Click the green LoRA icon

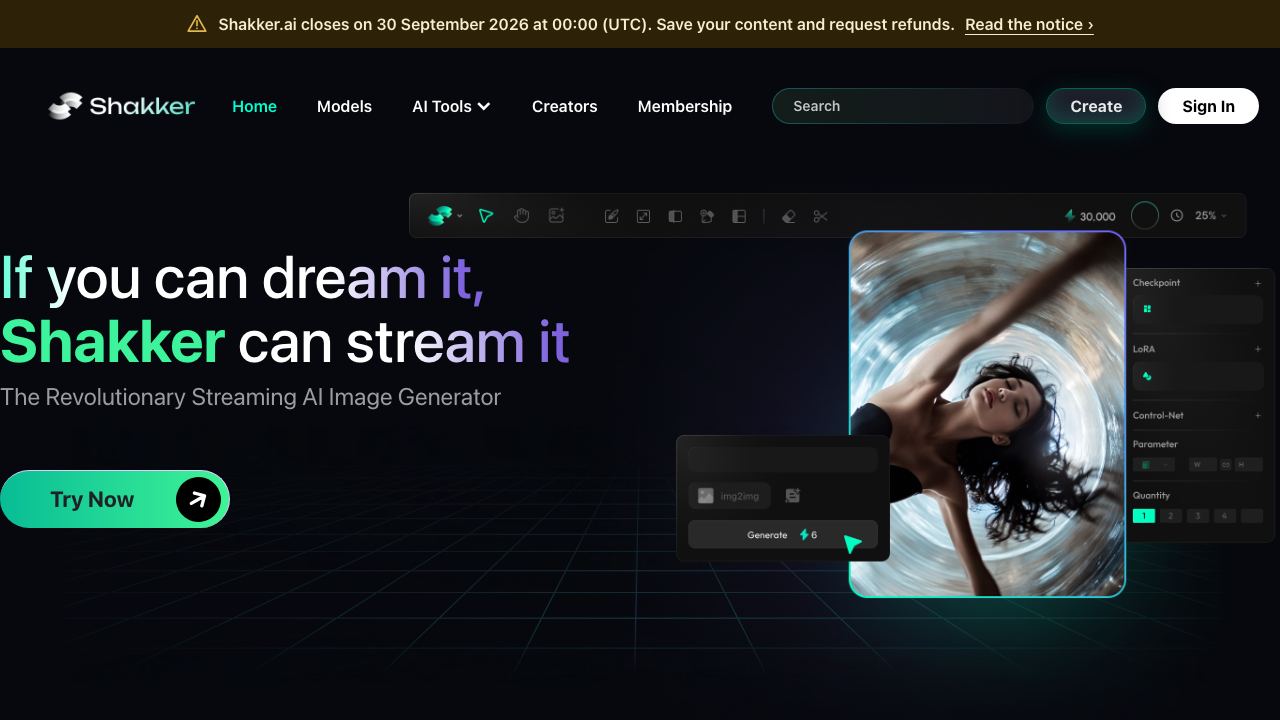click(1147, 376)
